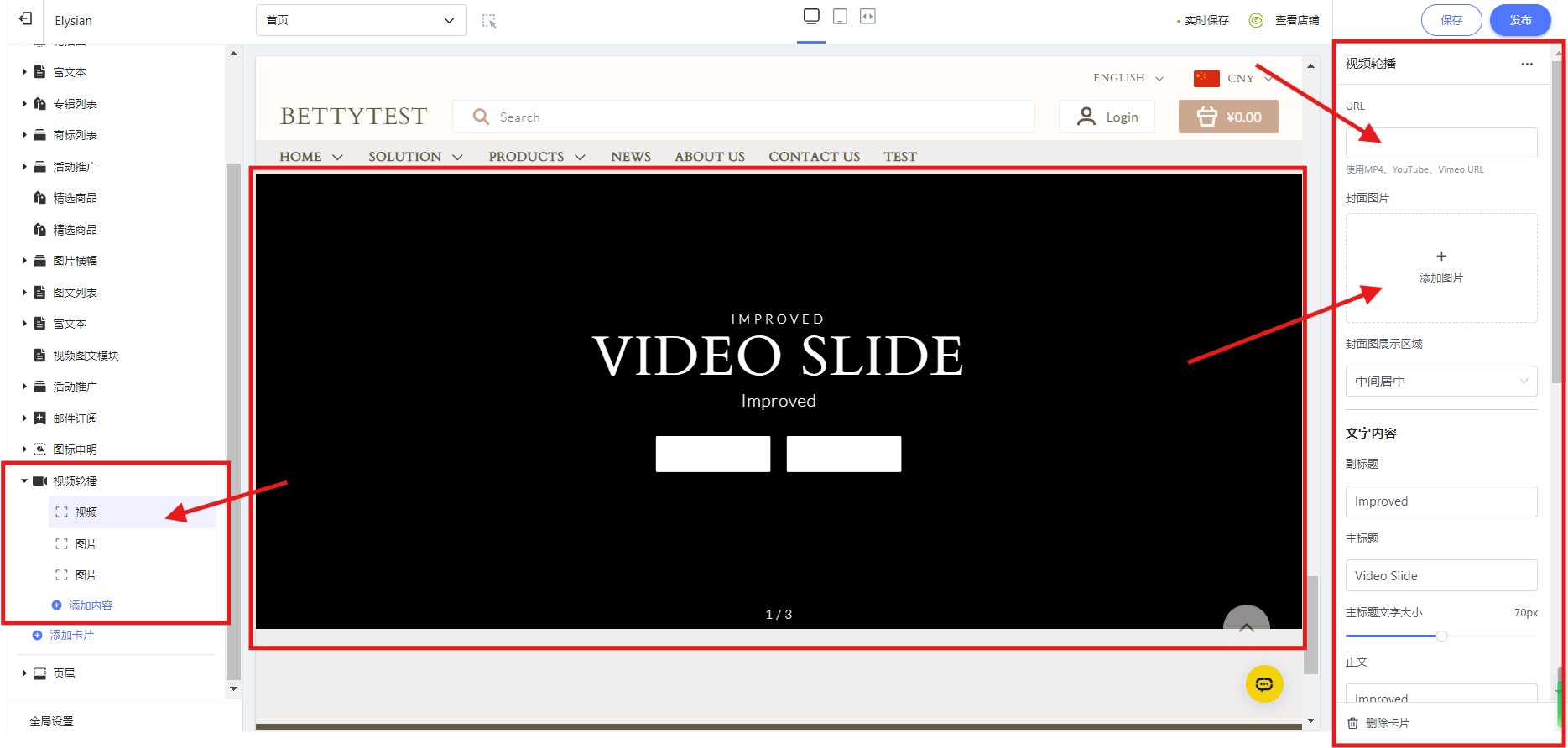Open the yellow chat support bubble
This screenshot has height=748, width=1568.
pyautogui.click(x=1263, y=684)
